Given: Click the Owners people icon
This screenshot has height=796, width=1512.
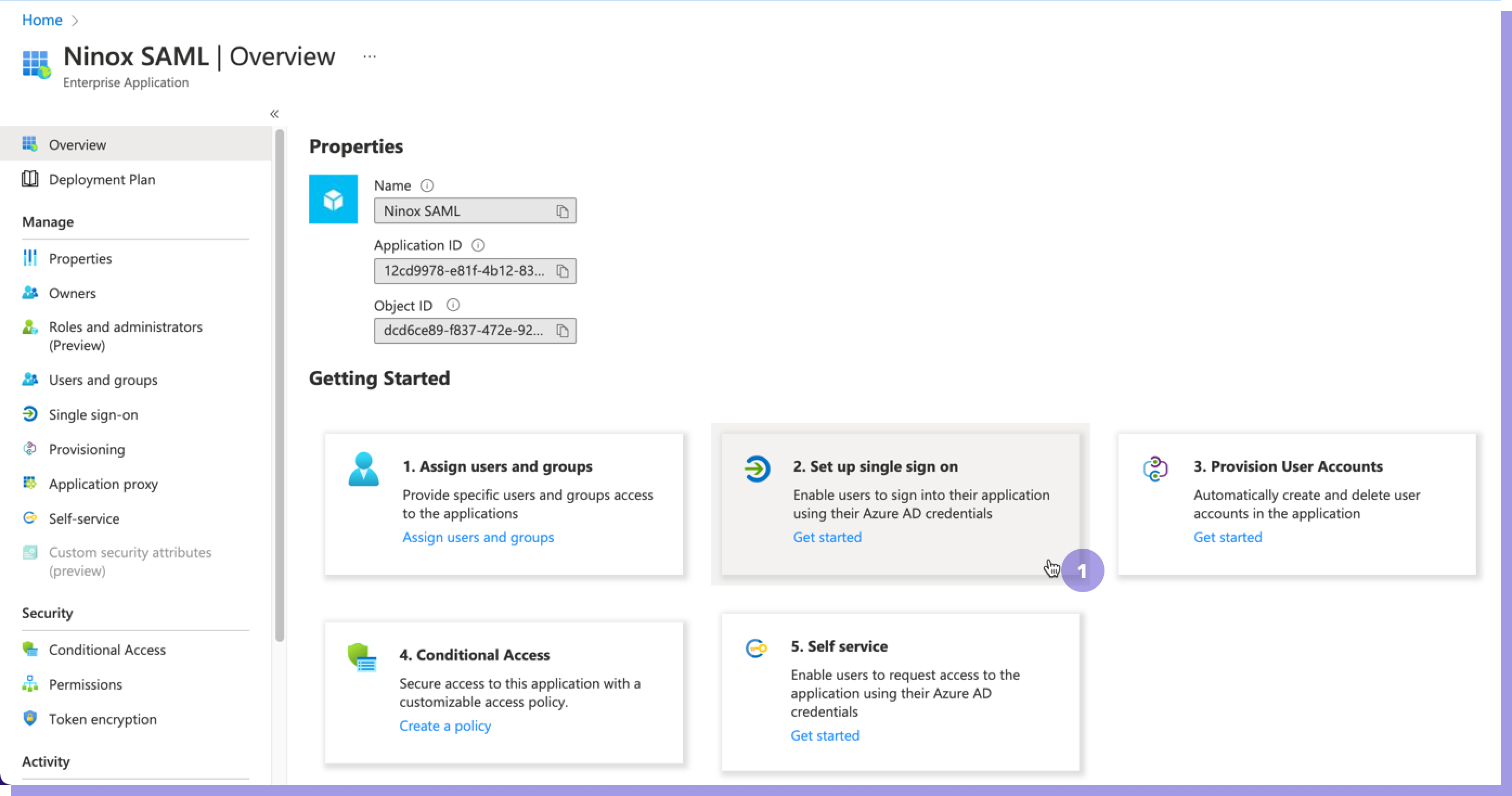Looking at the screenshot, I should 30,292.
